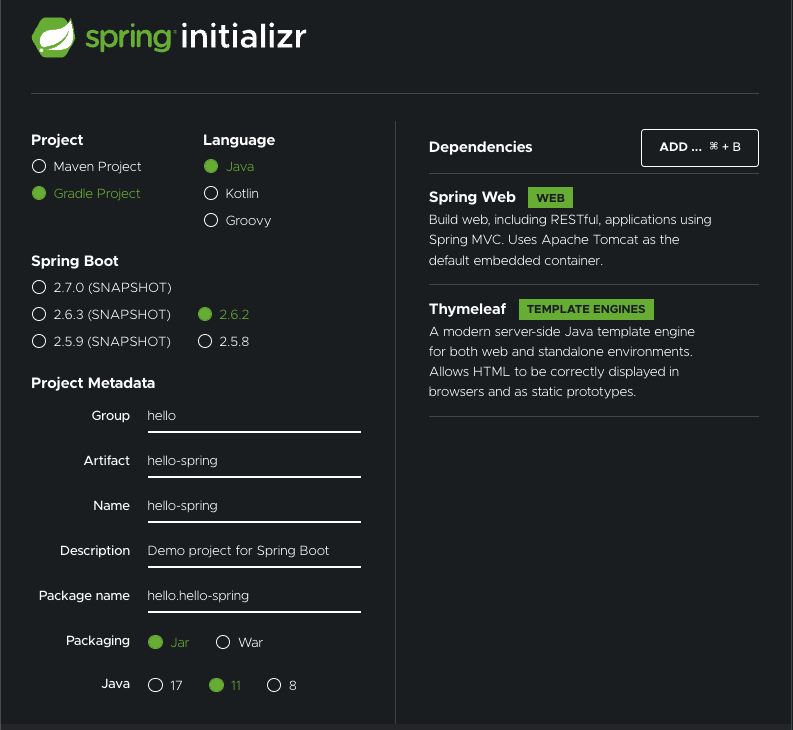Image resolution: width=793 pixels, height=730 pixels.
Task: Click the Language section heading
Action: coord(239,140)
